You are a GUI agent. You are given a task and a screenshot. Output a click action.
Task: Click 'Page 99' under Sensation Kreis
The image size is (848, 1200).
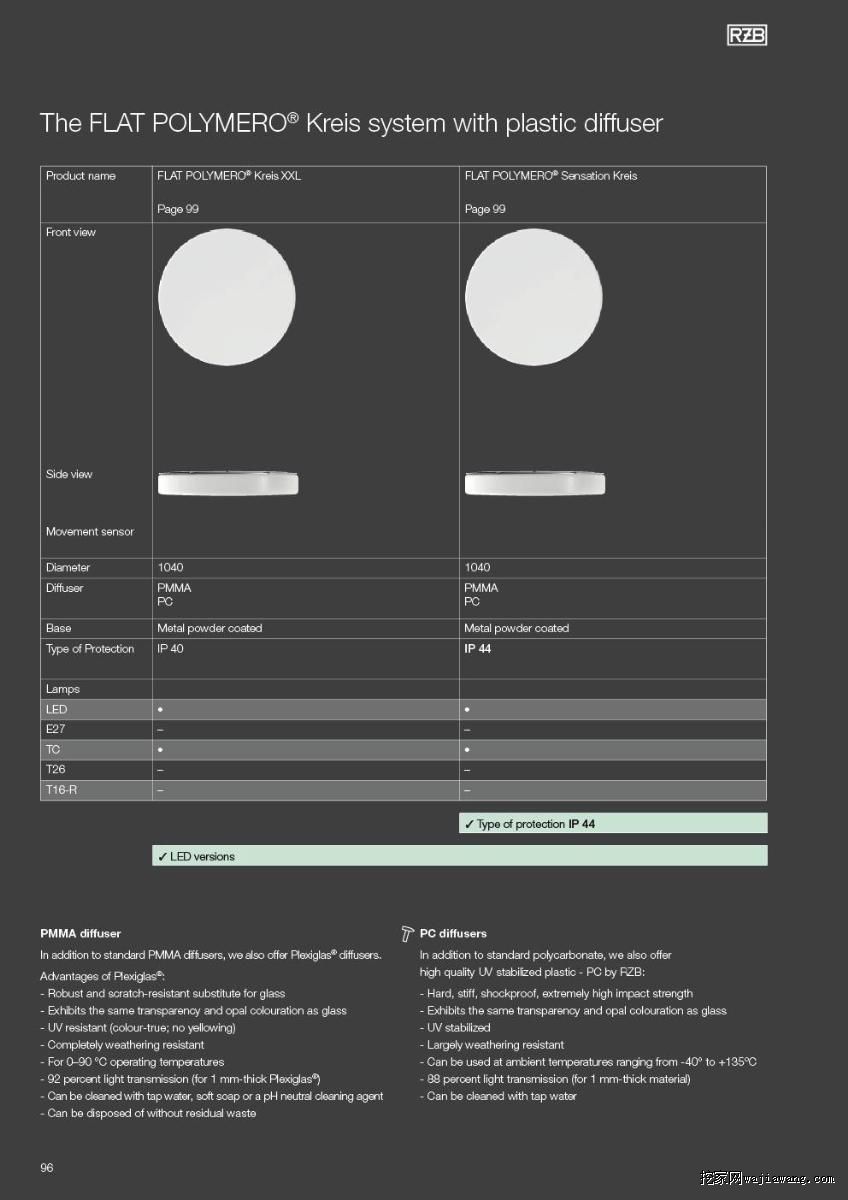coord(485,209)
